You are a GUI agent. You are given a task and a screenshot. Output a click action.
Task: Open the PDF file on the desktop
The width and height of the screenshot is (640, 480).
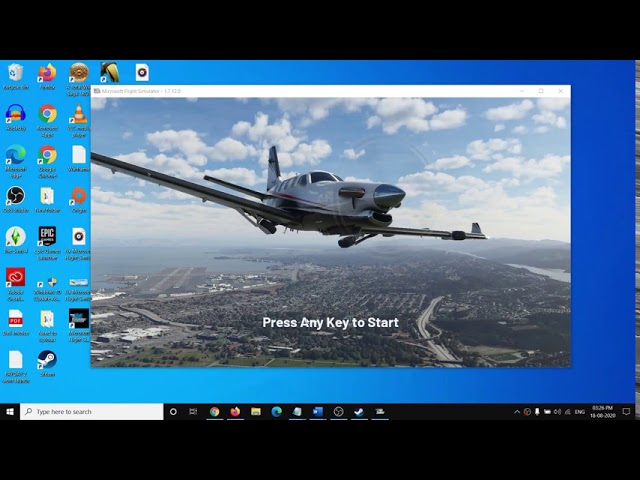pyautogui.click(x=16, y=322)
